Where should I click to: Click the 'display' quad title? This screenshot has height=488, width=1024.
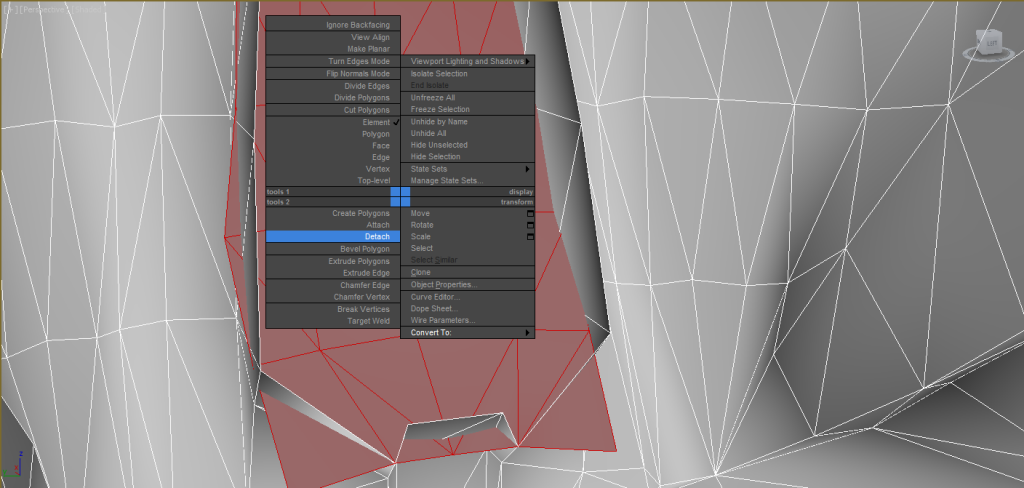coord(521,192)
